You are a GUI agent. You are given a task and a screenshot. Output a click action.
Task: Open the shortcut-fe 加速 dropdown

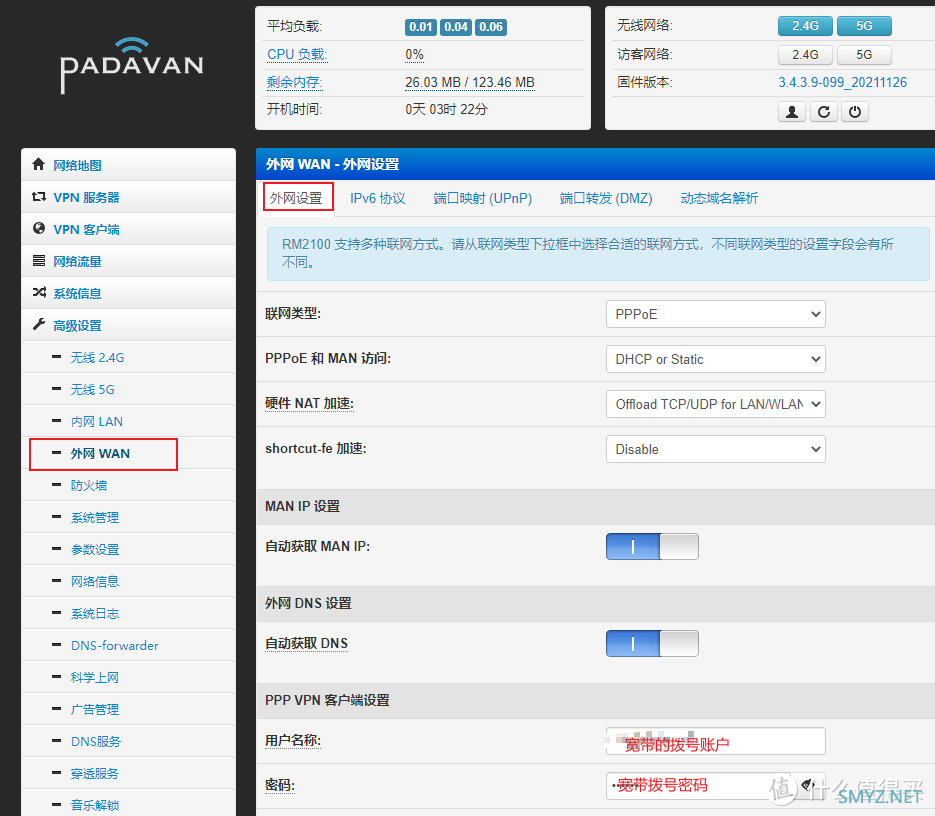click(x=716, y=449)
